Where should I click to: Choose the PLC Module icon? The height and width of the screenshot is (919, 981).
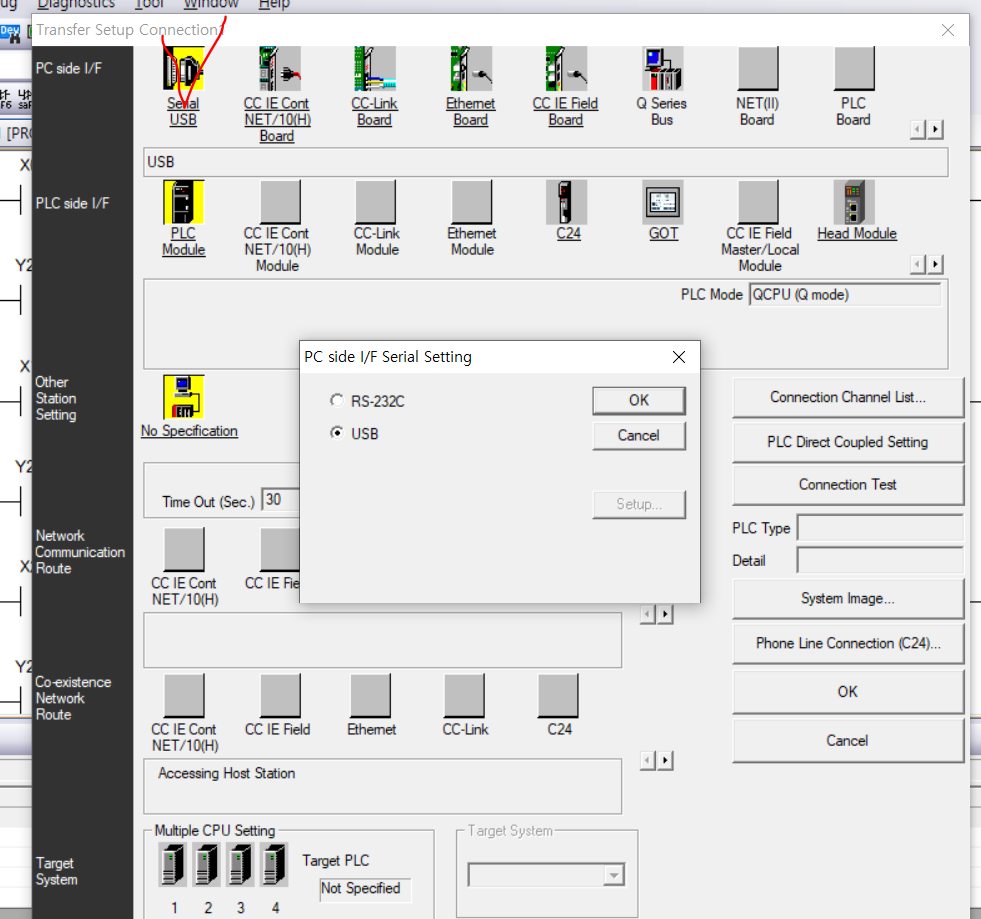click(183, 202)
